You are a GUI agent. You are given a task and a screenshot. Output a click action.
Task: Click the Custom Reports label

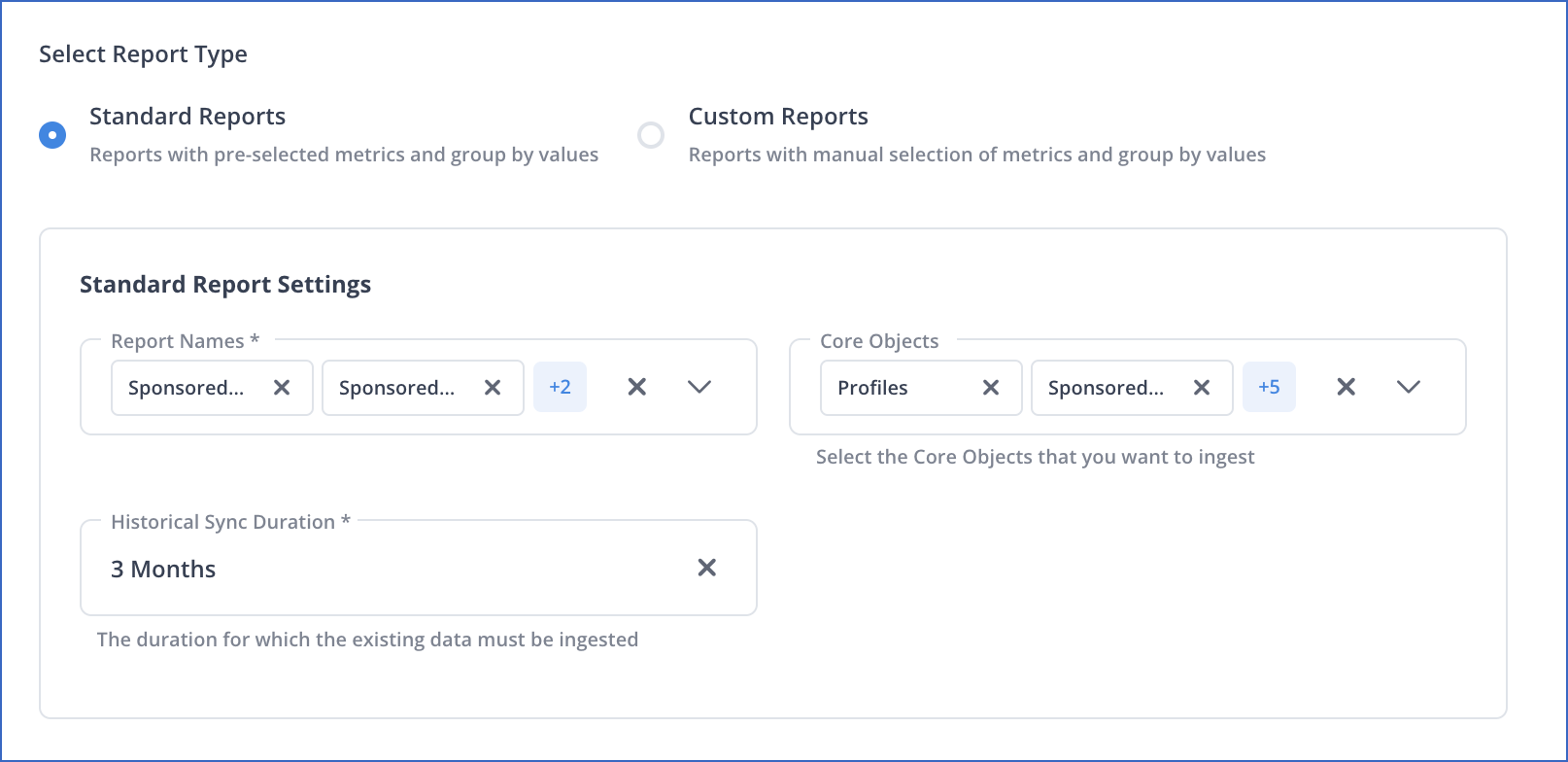tap(778, 117)
